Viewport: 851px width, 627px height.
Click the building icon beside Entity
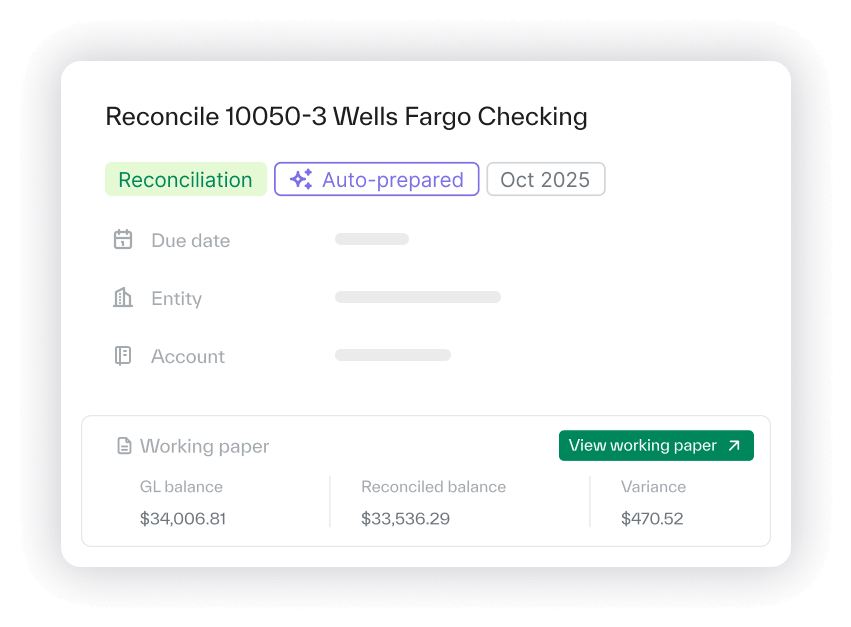click(123, 298)
